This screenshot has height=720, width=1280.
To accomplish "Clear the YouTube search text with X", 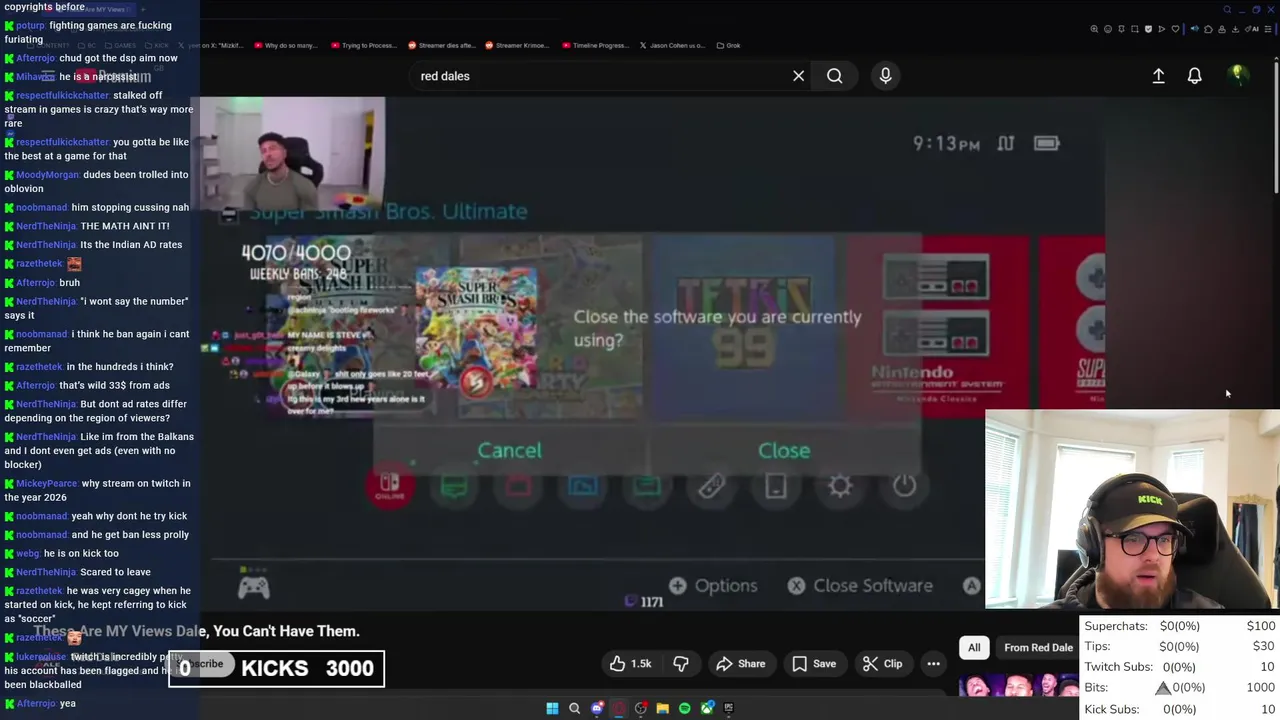I will [x=798, y=76].
